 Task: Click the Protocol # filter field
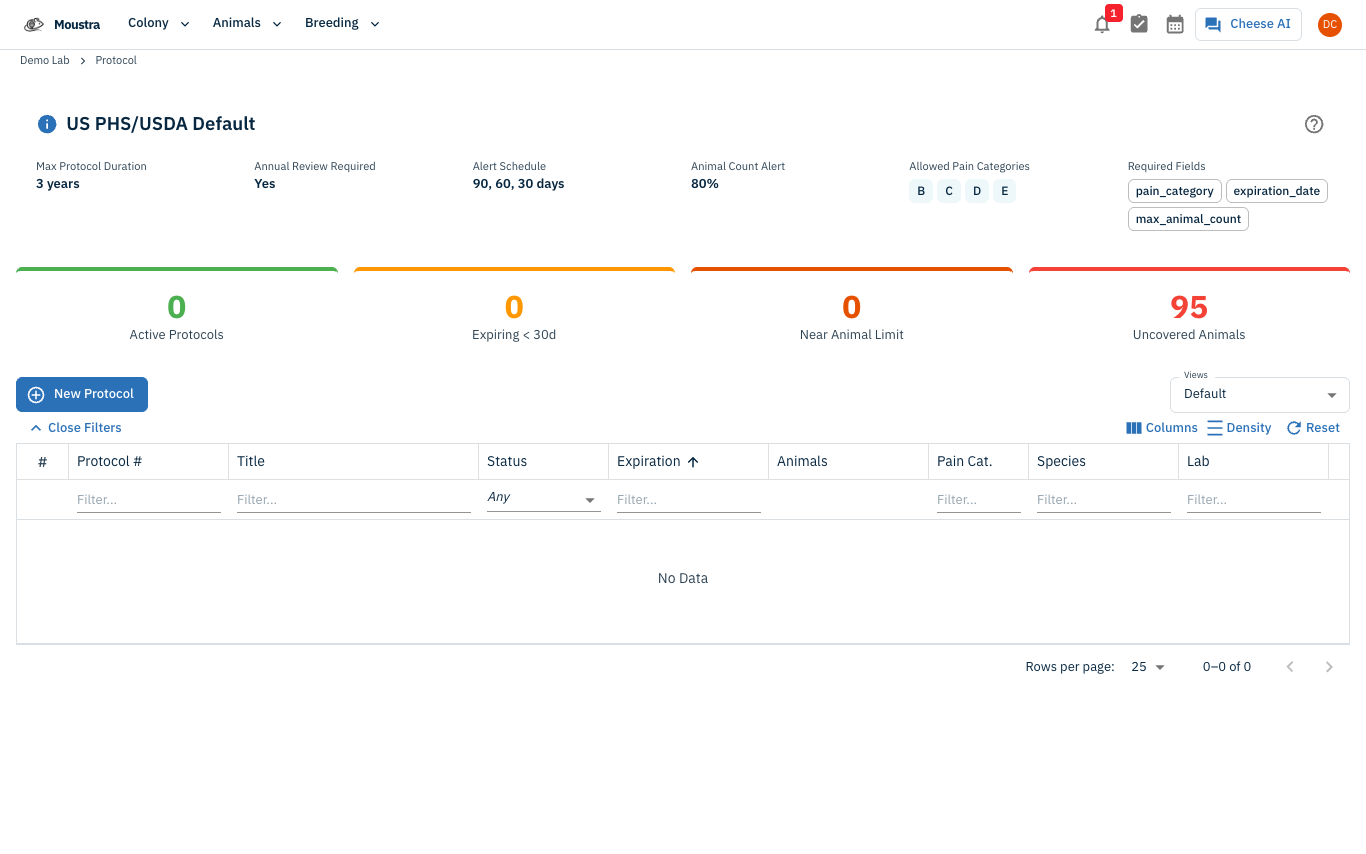click(149, 499)
